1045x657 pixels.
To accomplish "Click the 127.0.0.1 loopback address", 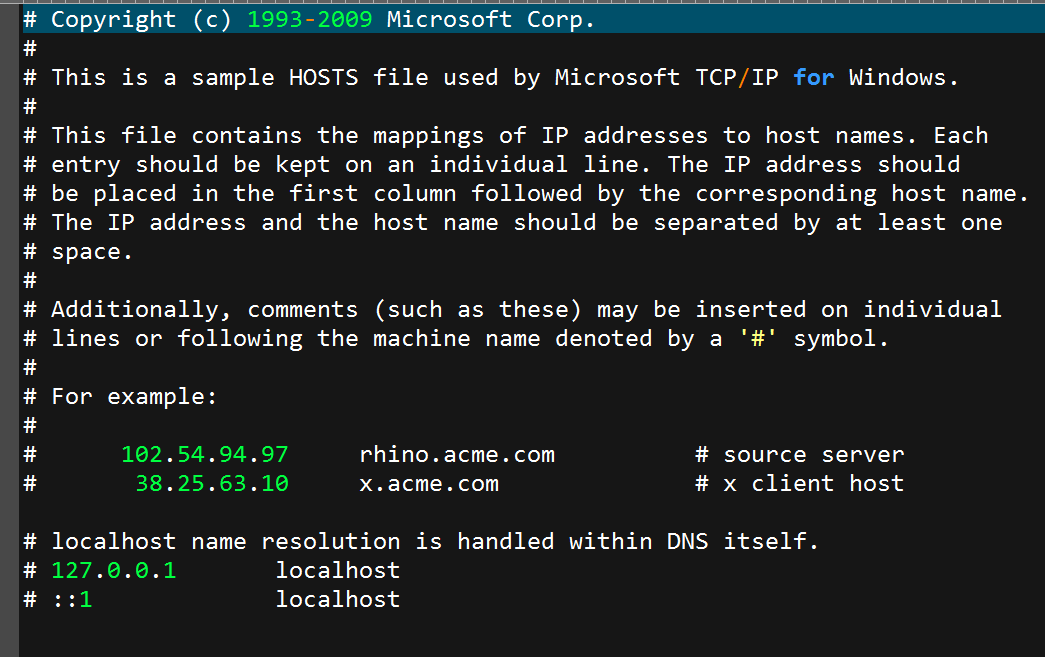I will (114, 570).
